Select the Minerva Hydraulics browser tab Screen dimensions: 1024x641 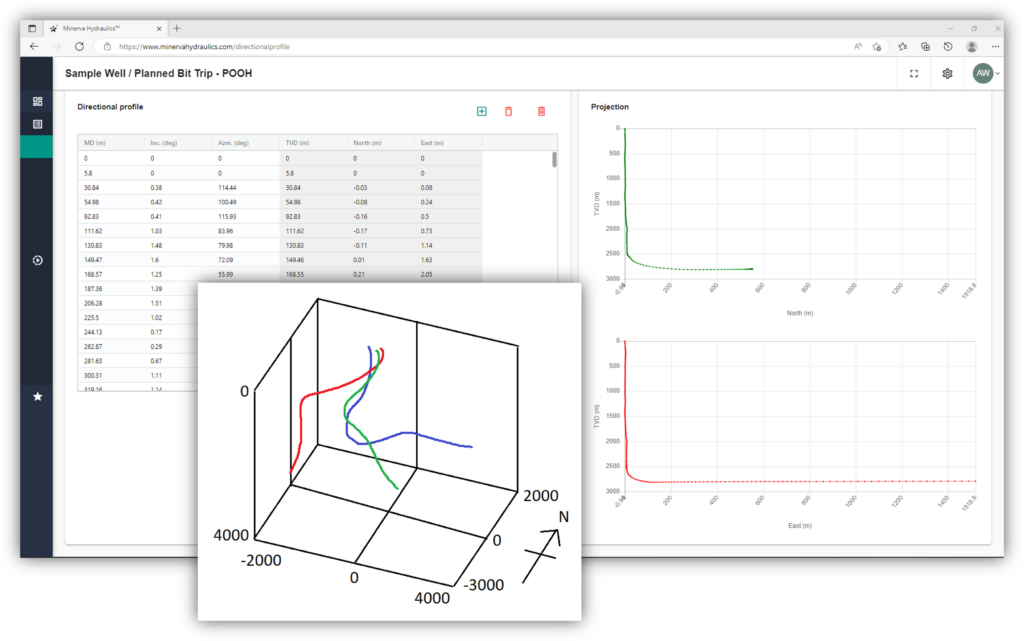[104, 29]
